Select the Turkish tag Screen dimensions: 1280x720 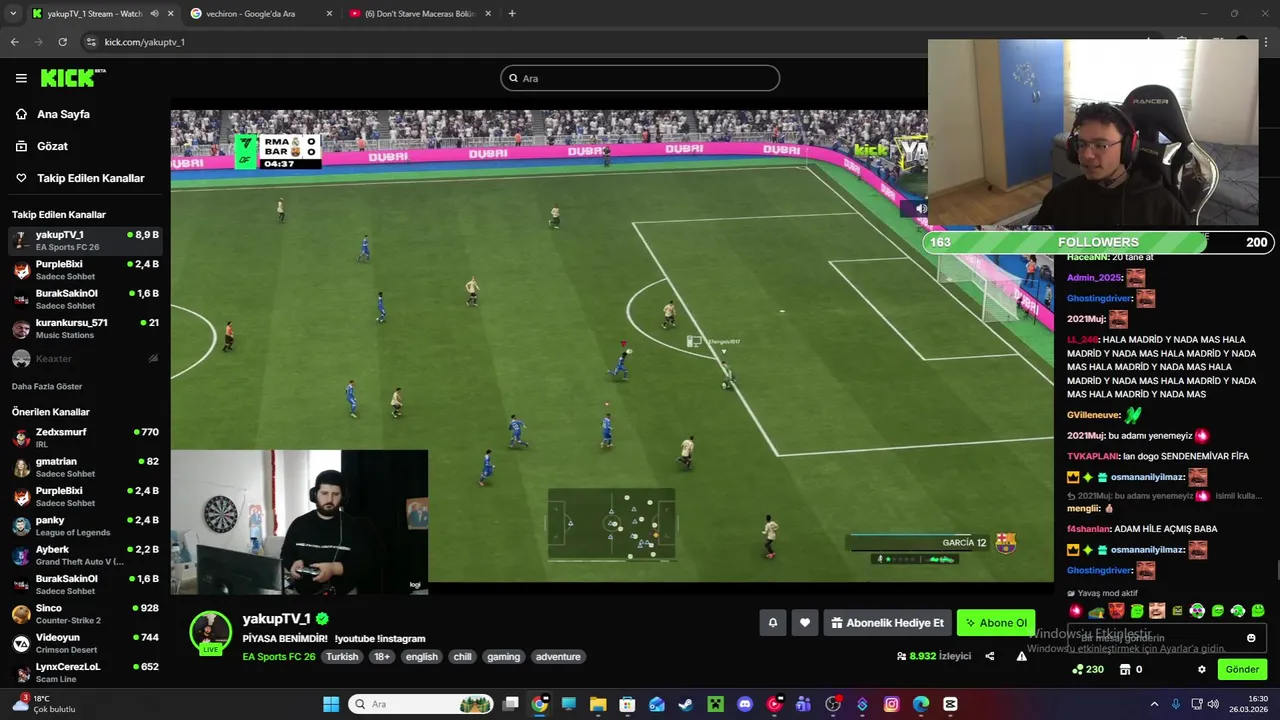tap(342, 657)
